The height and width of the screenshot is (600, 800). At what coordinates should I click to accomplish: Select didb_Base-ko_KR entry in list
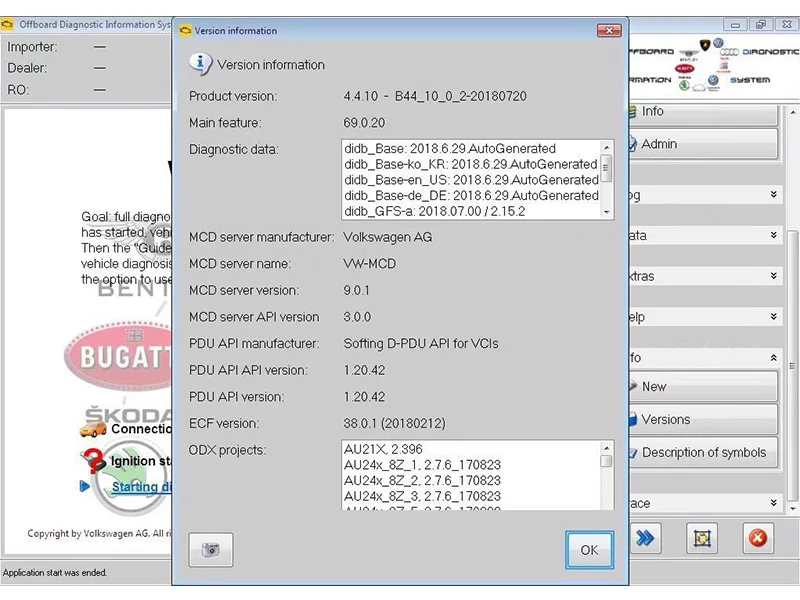tap(470, 164)
